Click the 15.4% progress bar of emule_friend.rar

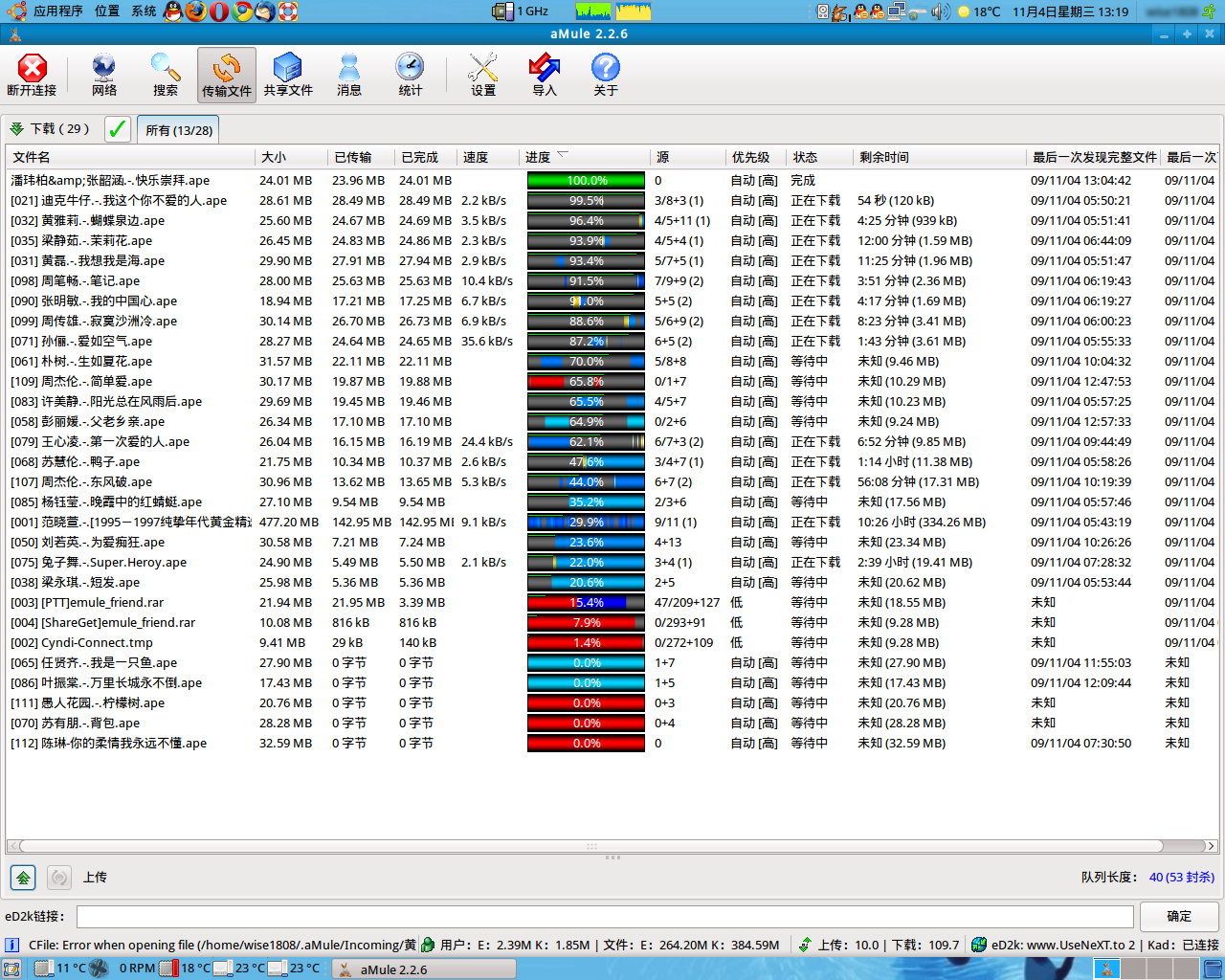tap(586, 602)
